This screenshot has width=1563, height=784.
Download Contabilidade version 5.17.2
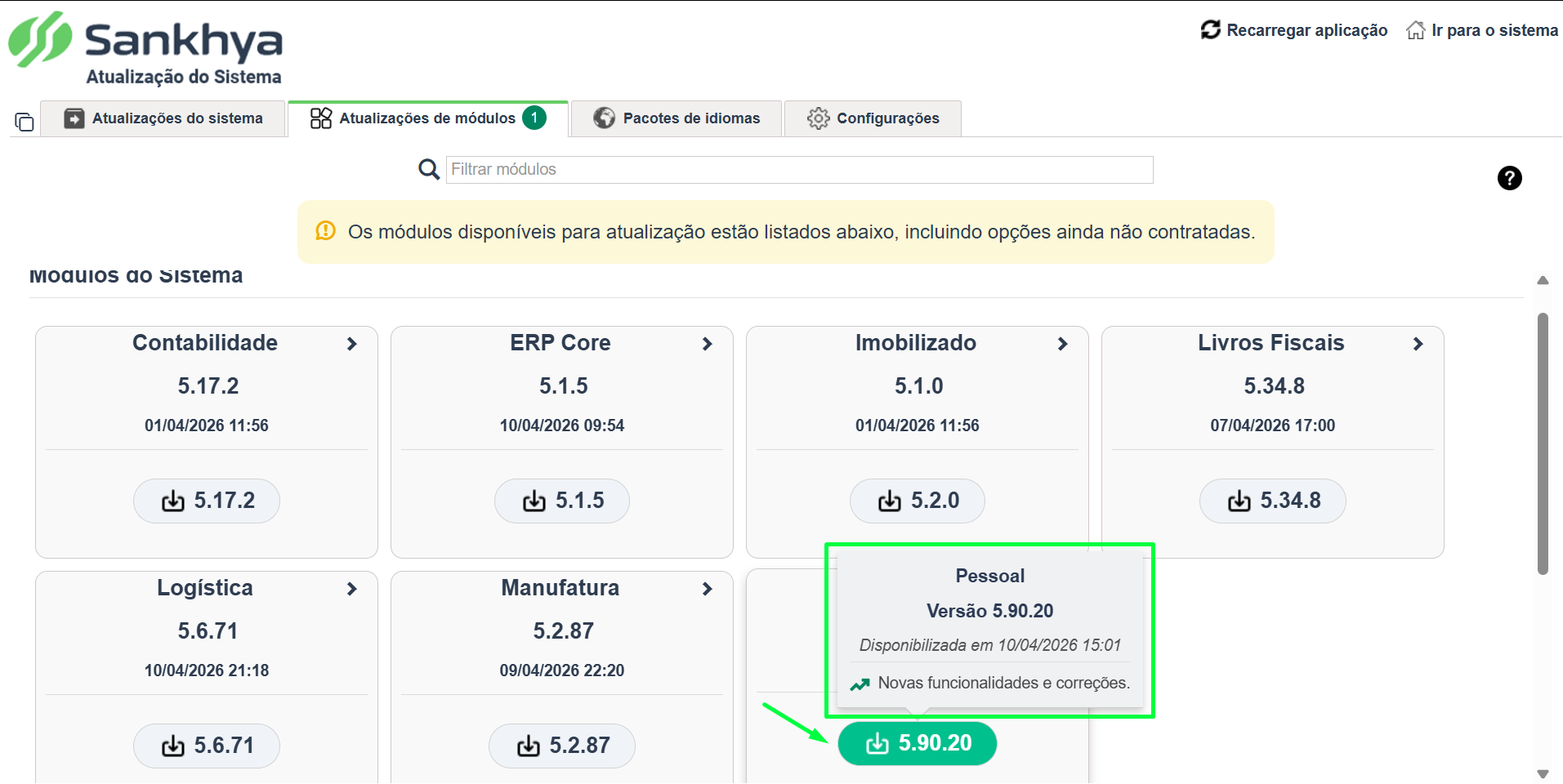(x=207, y=501)
